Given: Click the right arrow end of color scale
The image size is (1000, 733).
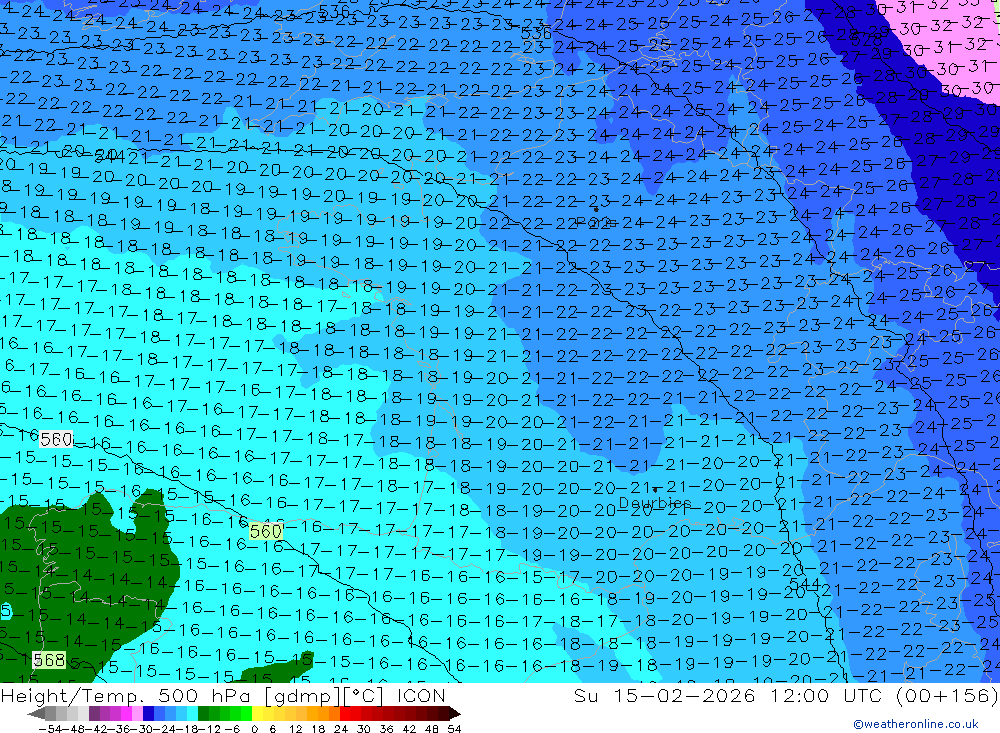Looking at the screenshot, I should point(455,714).
